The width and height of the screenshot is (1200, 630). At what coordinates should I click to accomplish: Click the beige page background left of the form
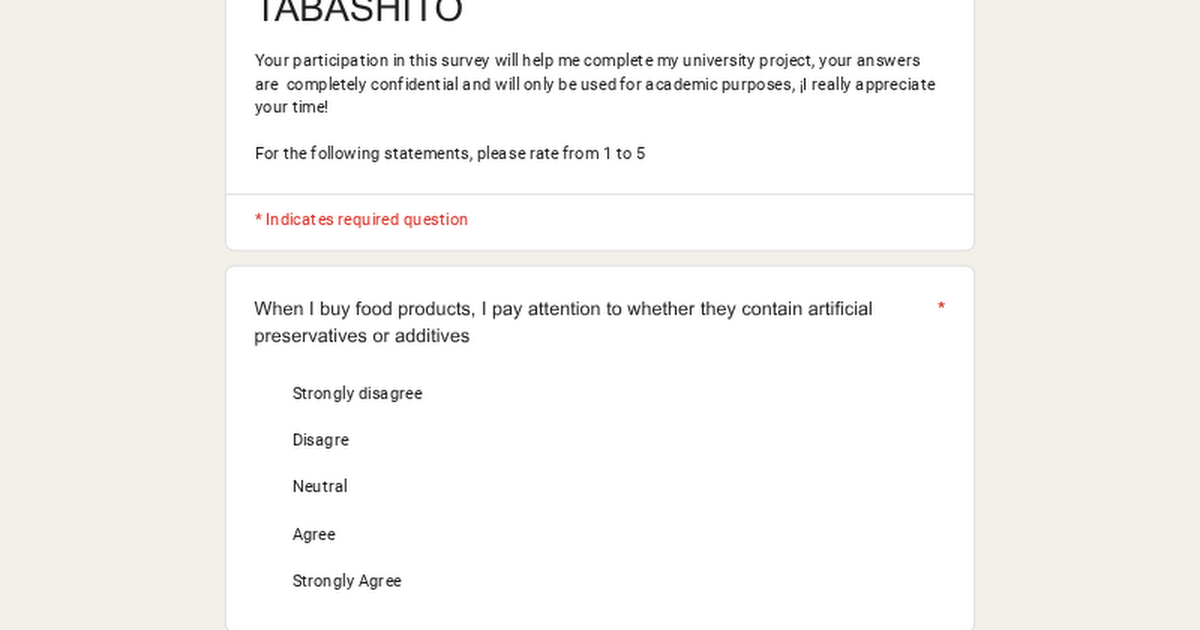pyautogui.click(x=112, y=315)
